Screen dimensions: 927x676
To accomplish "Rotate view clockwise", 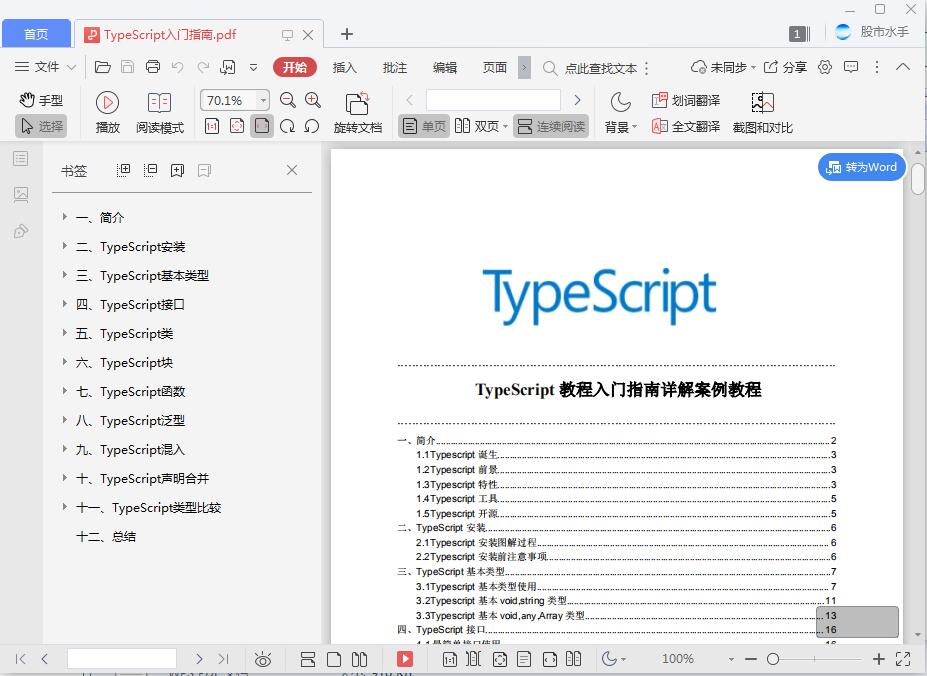I will (287, 126).
